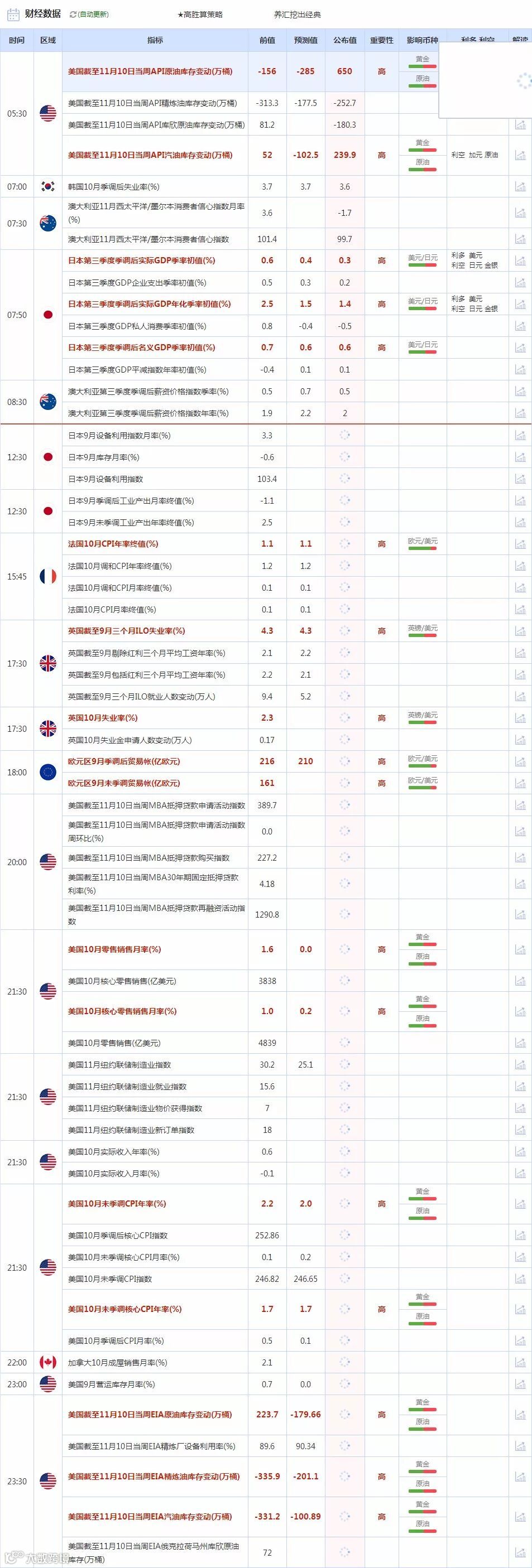Screen dimensions: 532x1568
Task: Open chart icon for EIA原油库存变动 row
Action: pyautogui.click(x=520, y=1415)
